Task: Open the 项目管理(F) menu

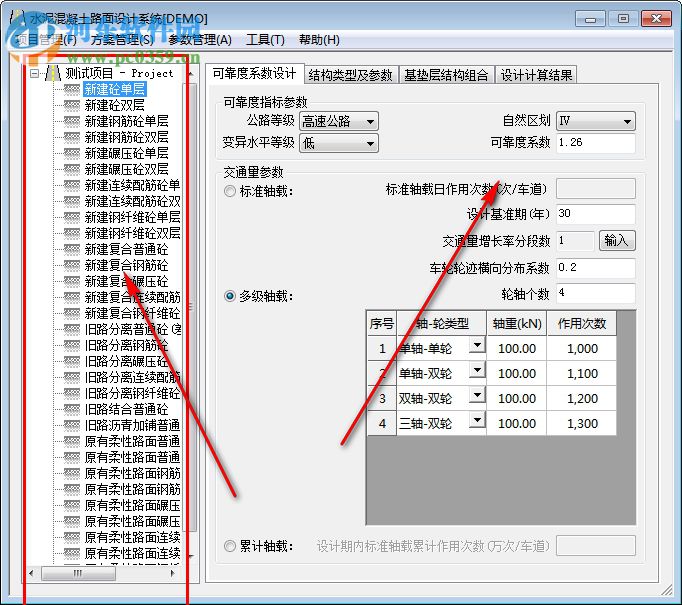Action: (46, 40)
